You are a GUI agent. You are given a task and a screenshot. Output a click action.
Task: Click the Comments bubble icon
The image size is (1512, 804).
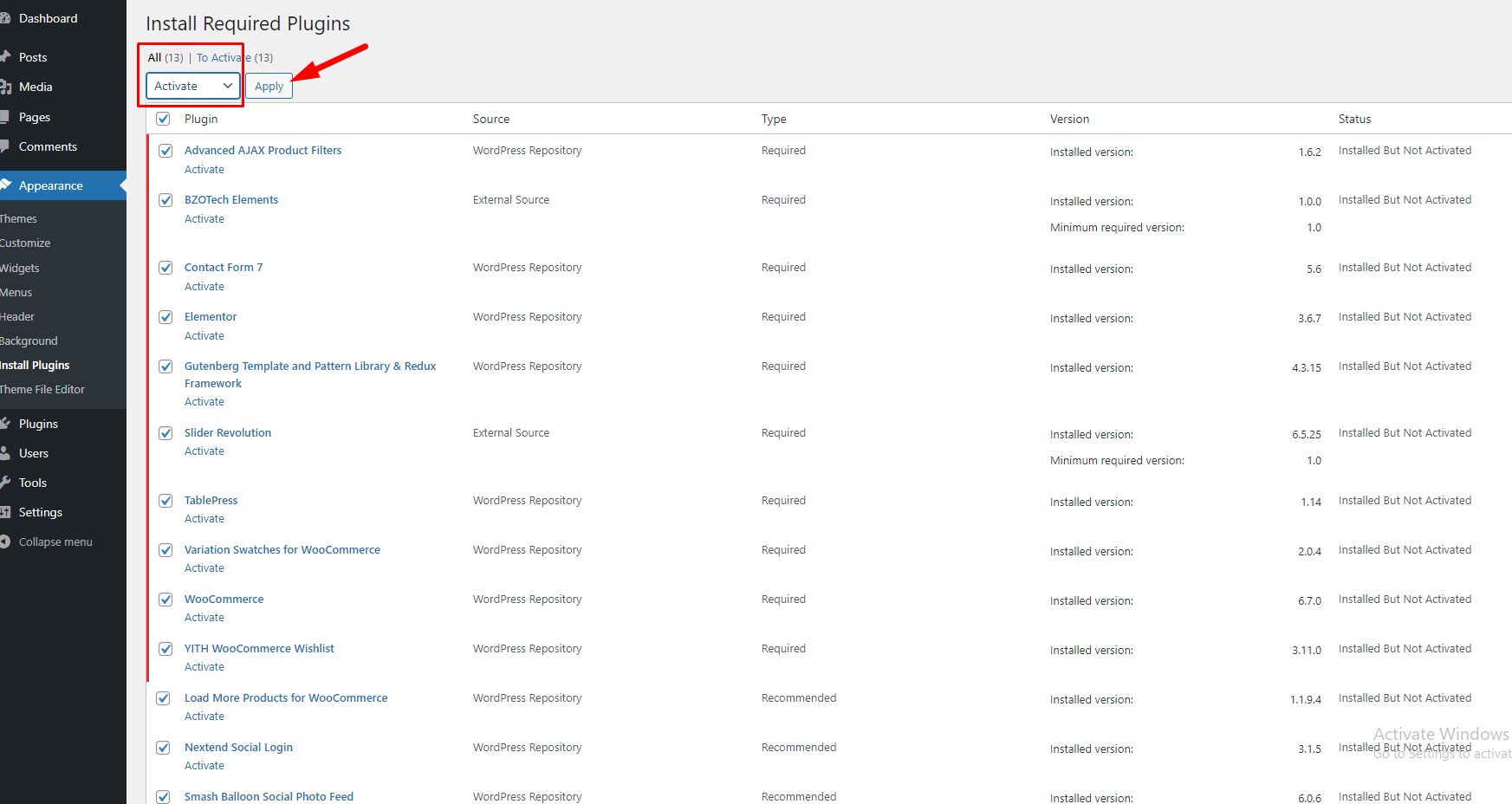pyautogui.click(x=4, y=146)
